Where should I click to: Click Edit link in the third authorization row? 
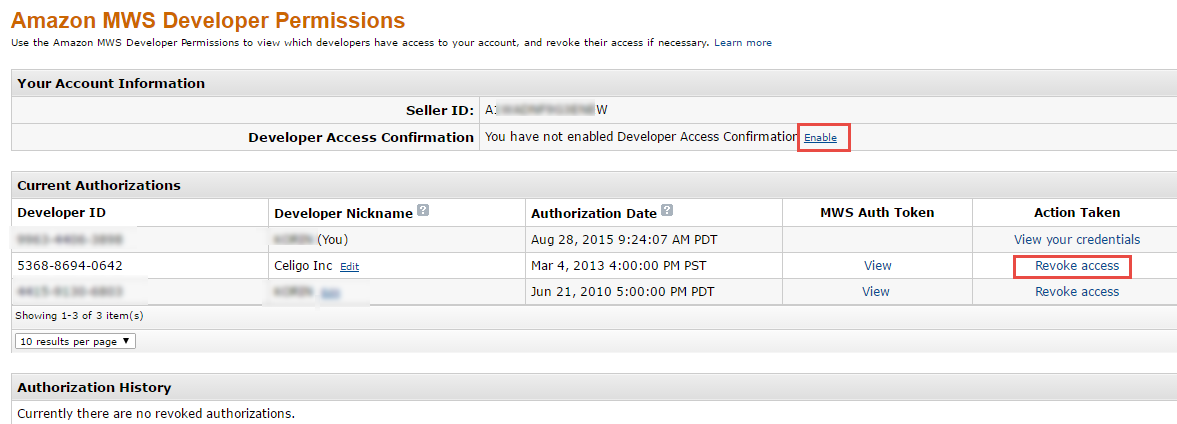(329, 293)
